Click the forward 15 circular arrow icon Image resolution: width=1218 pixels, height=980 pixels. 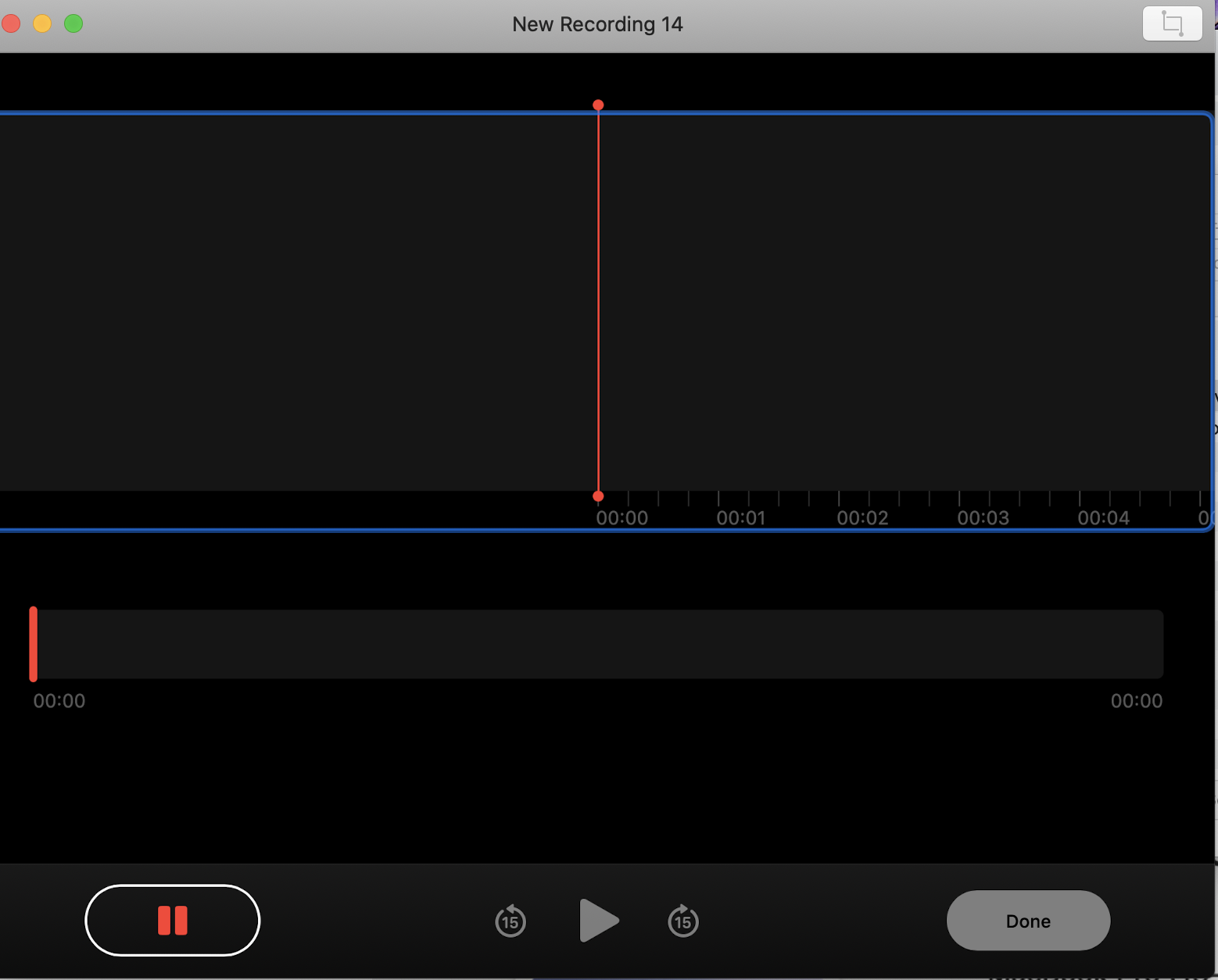(682, 921)
